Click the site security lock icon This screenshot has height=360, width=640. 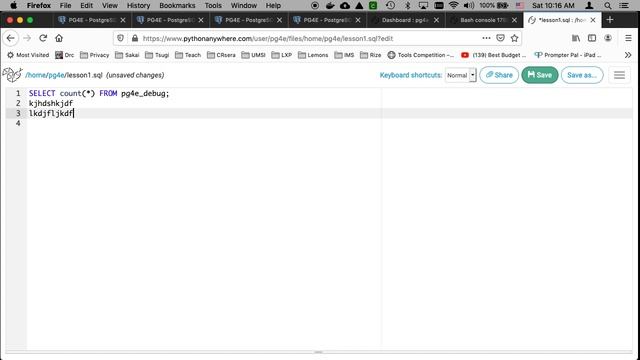135,38
